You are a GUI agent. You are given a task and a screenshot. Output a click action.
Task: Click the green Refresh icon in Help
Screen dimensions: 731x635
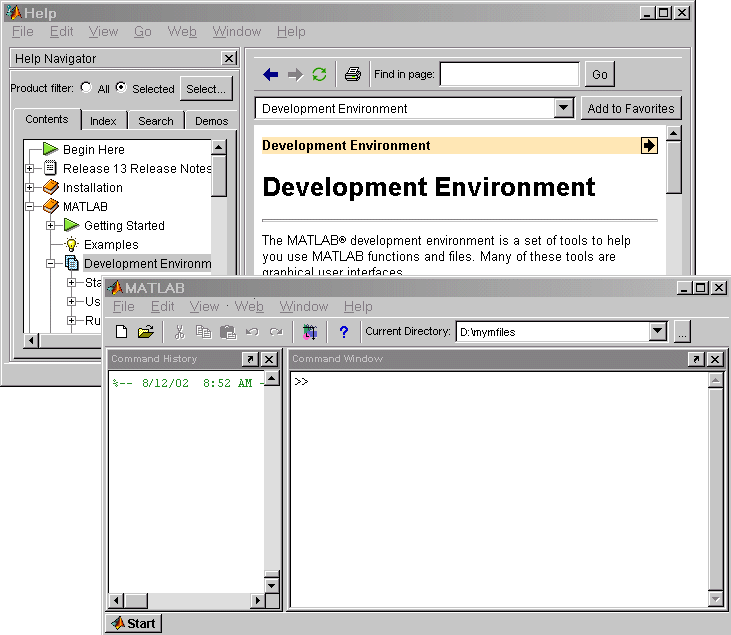click(319, 75)
